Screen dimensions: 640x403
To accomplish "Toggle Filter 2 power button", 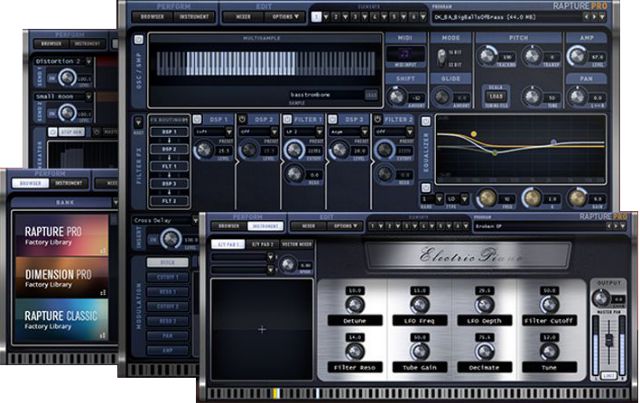I will point(378,119).
